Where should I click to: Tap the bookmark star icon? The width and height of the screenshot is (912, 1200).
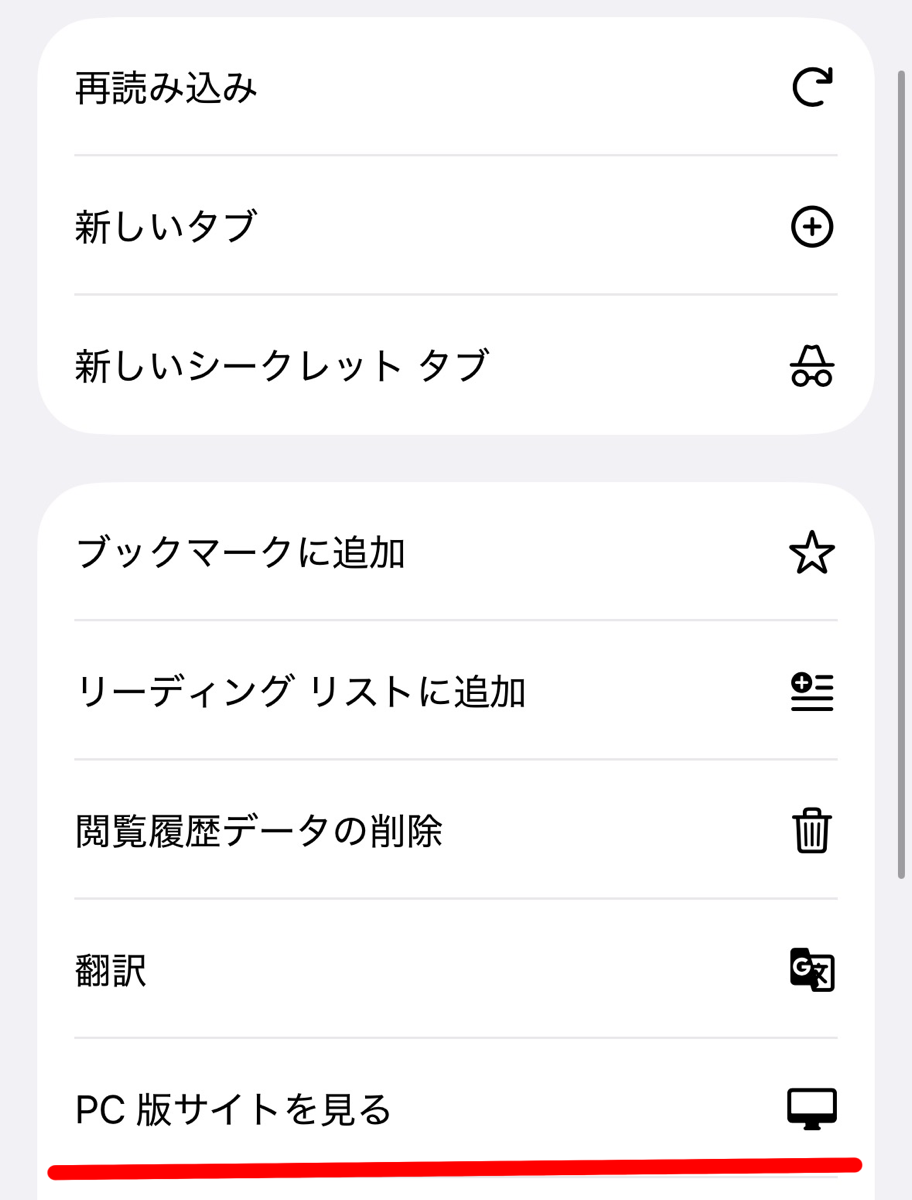(x=812, y=553)
